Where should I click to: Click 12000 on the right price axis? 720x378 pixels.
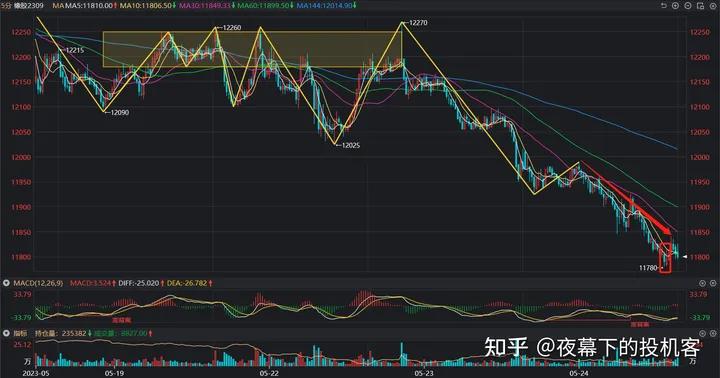[699, 157]
